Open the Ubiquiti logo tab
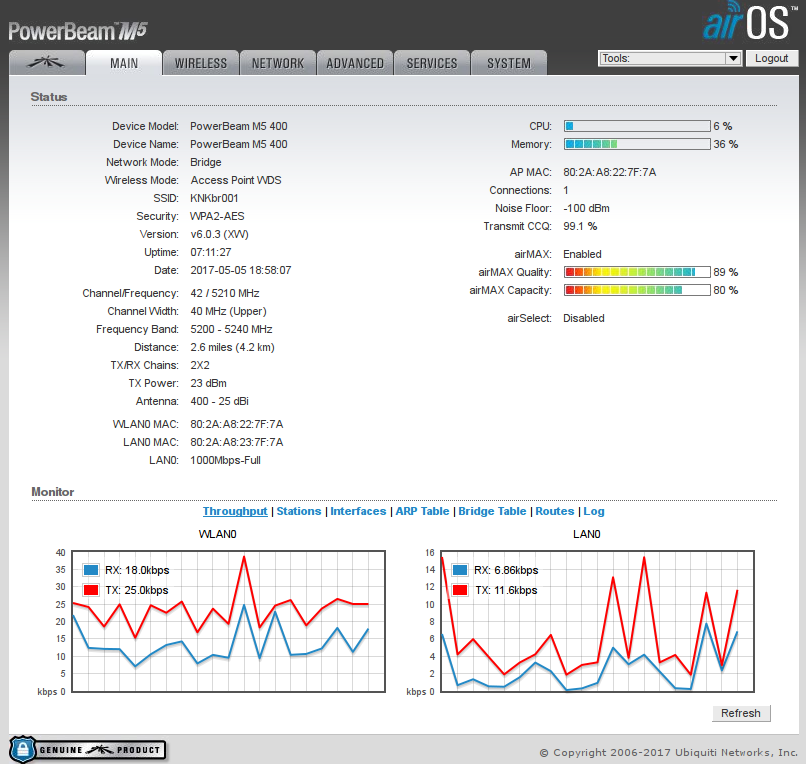This screenshot has width=806, height=764. tap(47, 63)
